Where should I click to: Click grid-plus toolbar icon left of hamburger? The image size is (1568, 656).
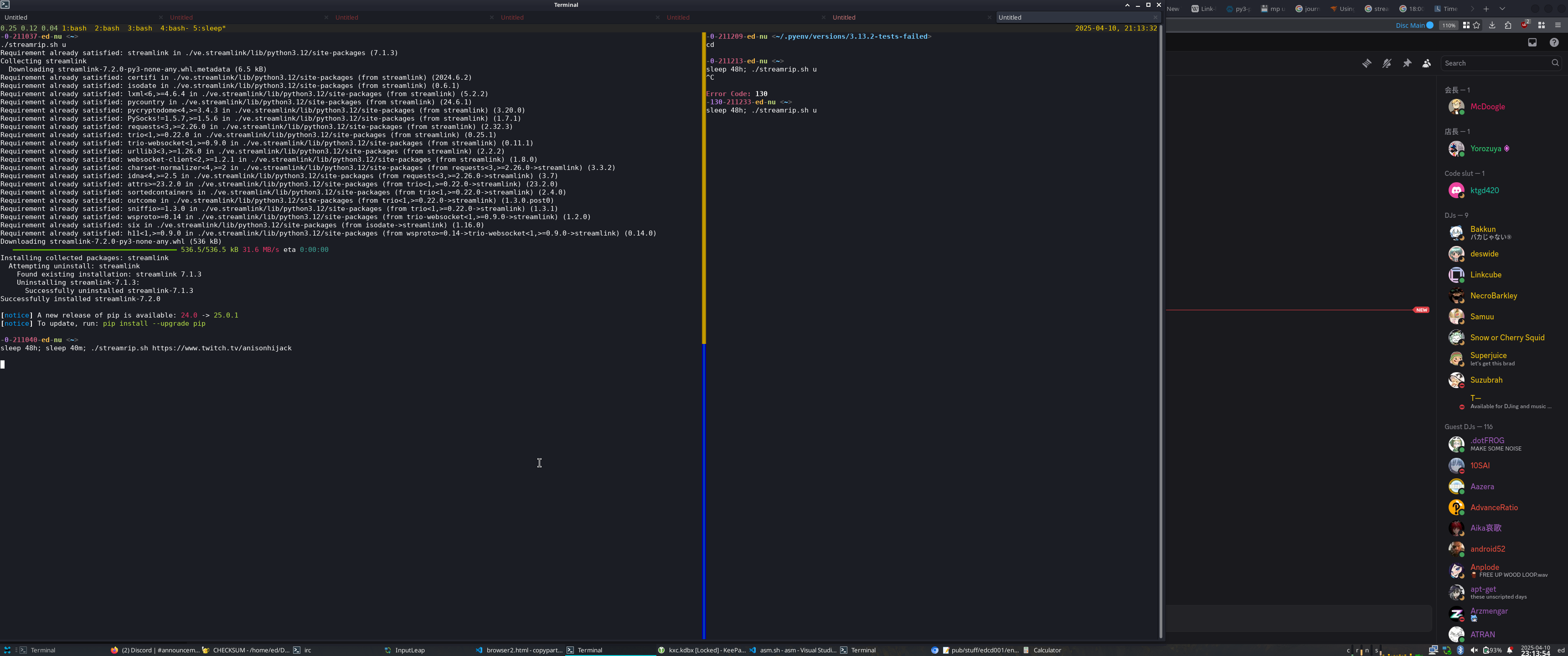(x=1541, y=25)
